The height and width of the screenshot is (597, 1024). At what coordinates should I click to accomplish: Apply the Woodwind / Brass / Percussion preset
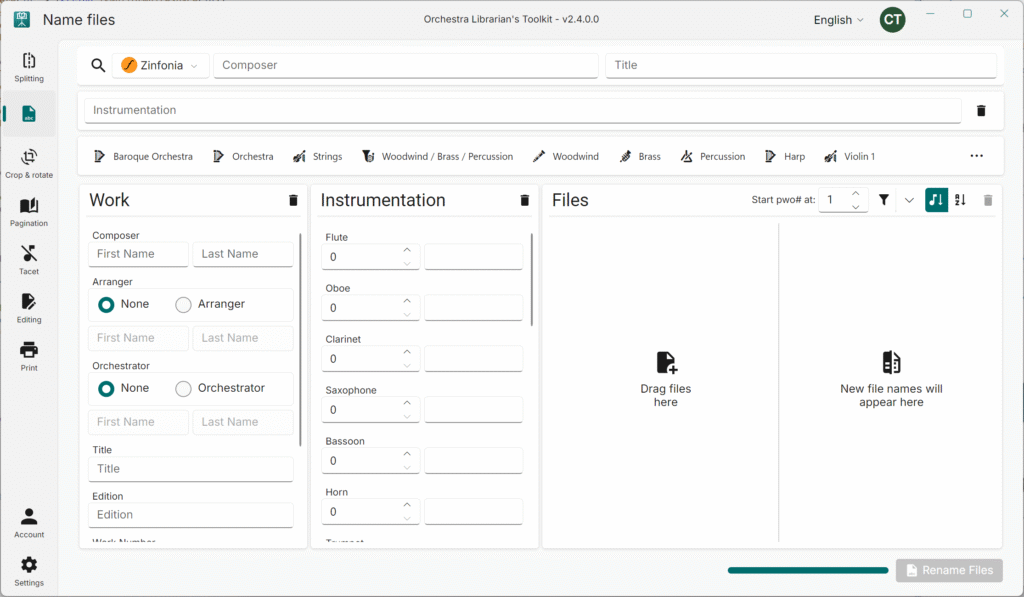coord(437,156)
